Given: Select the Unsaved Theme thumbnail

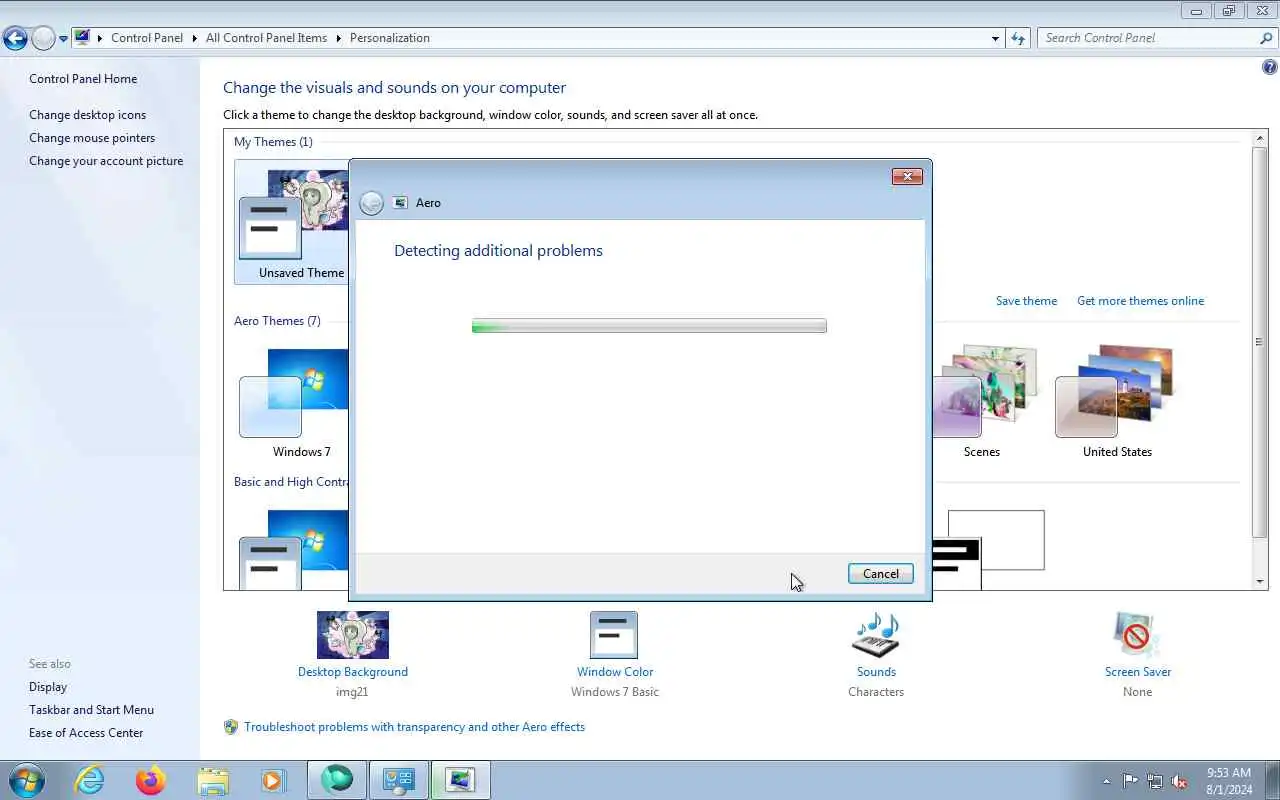Looking at the screenshot, I should pos(294,223).
